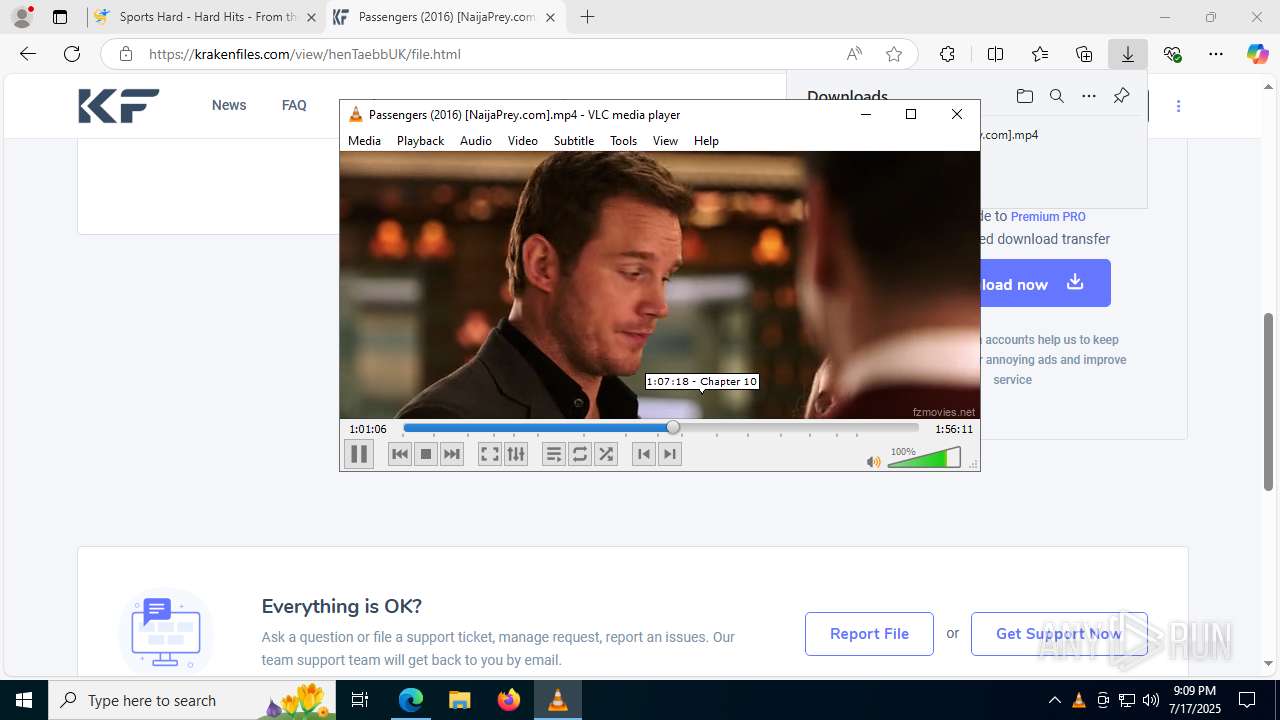Open Edge tab actions menu

tap(60, 17)
